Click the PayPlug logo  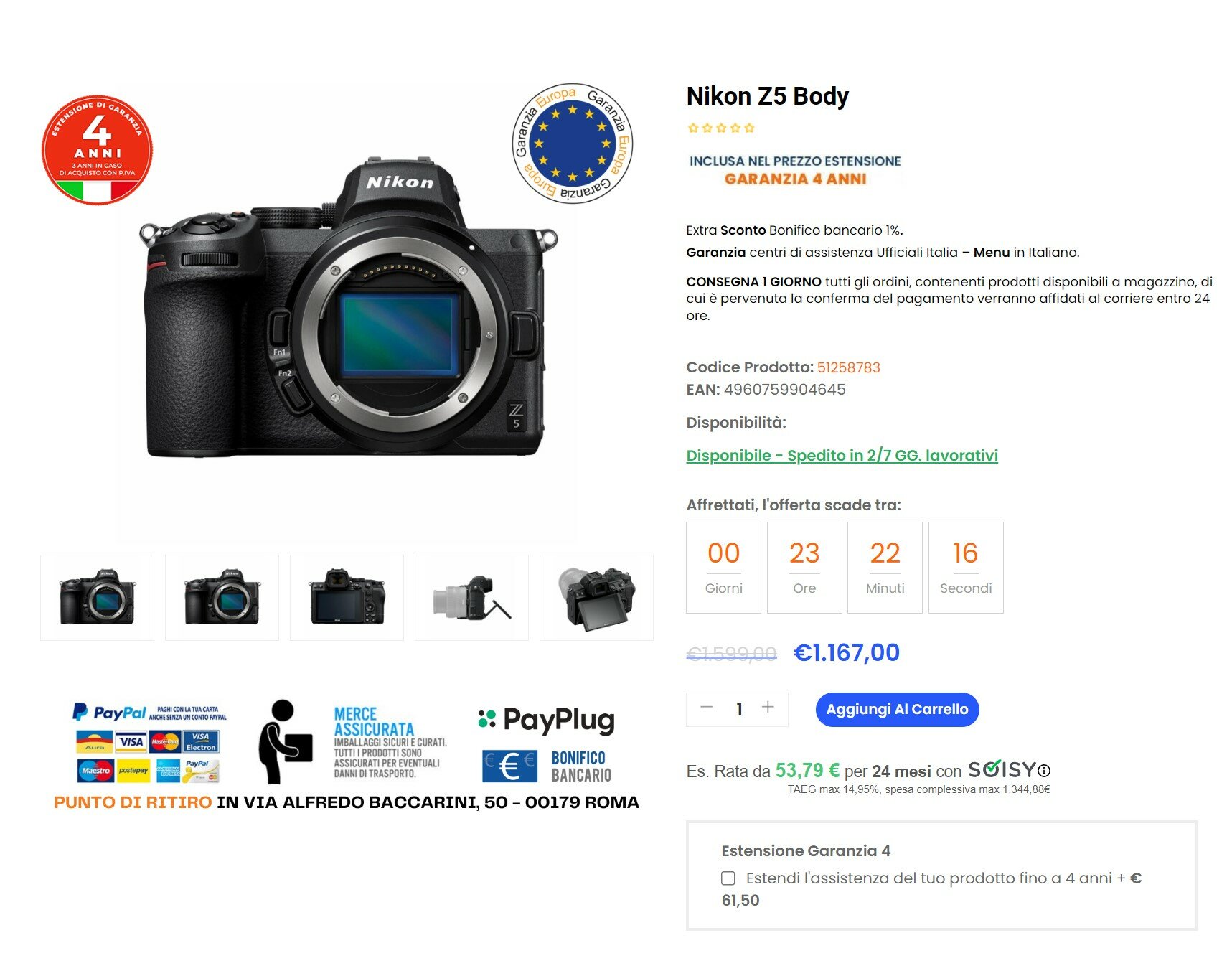546,720
